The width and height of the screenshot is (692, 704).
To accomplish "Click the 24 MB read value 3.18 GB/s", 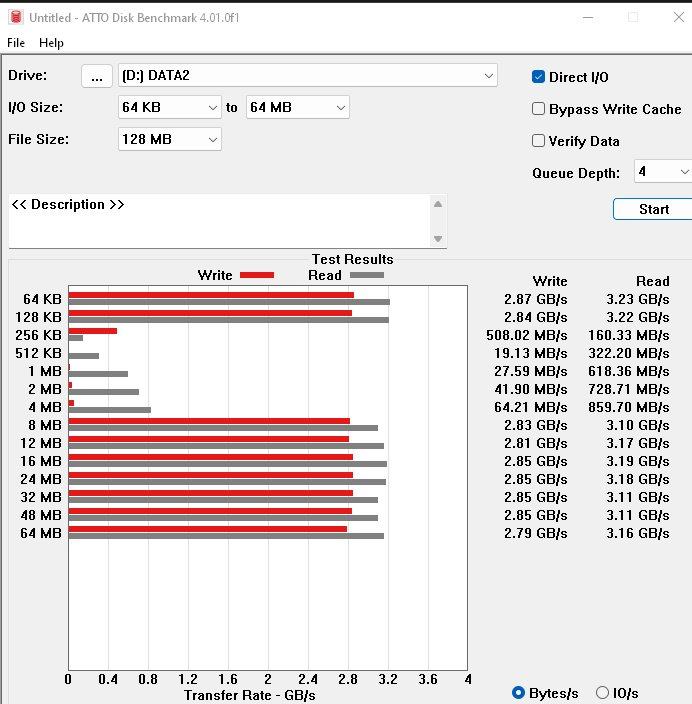I will [x=638, y=479].
